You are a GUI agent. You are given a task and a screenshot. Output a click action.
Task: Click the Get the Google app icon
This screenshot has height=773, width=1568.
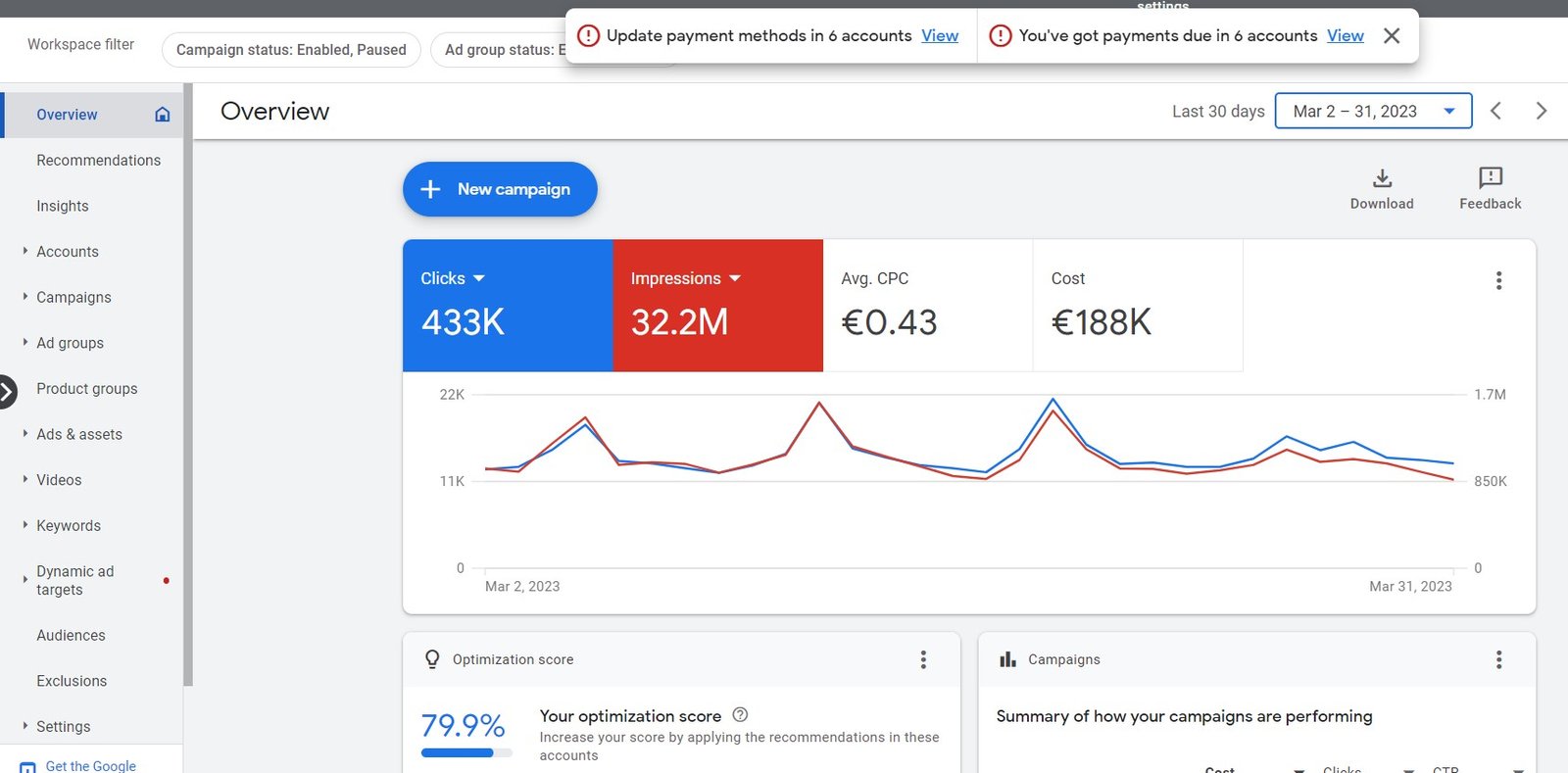tap(27, 767)
